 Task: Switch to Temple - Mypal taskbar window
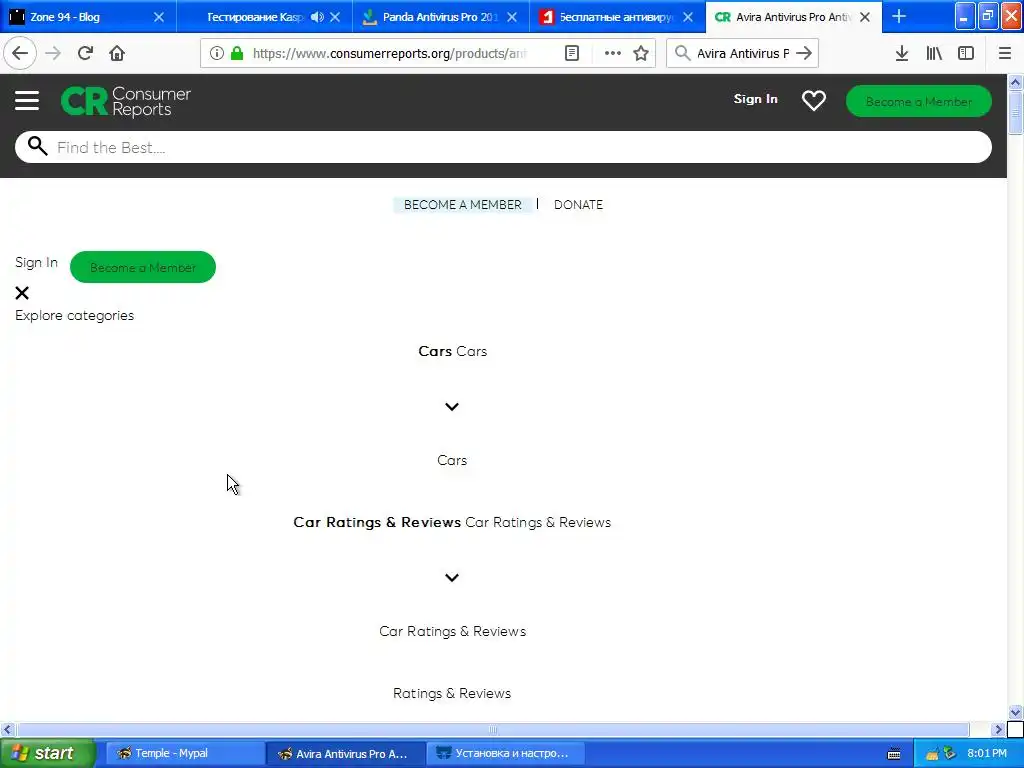[x=184, y=753]
